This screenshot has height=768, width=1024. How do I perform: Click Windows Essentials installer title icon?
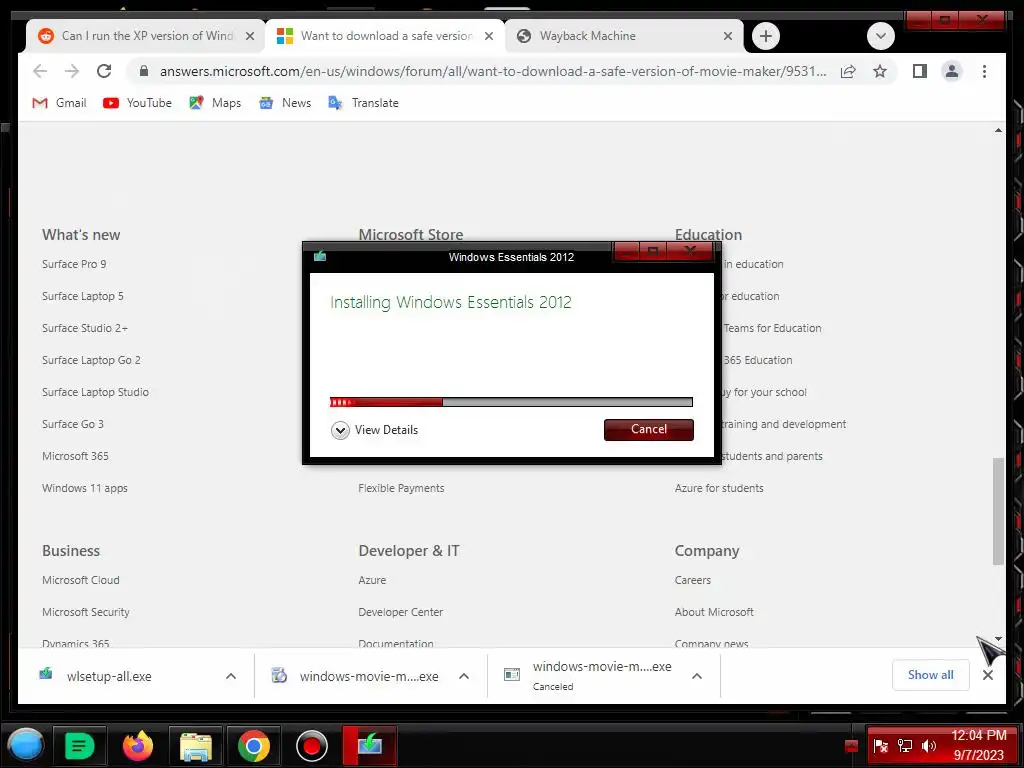pos(320,256)
